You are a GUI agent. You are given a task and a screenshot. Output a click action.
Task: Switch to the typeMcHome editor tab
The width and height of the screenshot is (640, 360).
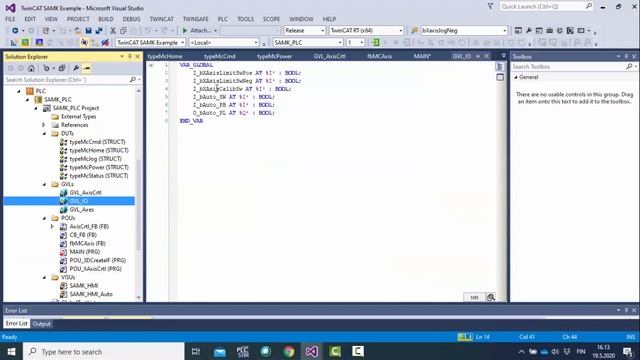[165, 56]
